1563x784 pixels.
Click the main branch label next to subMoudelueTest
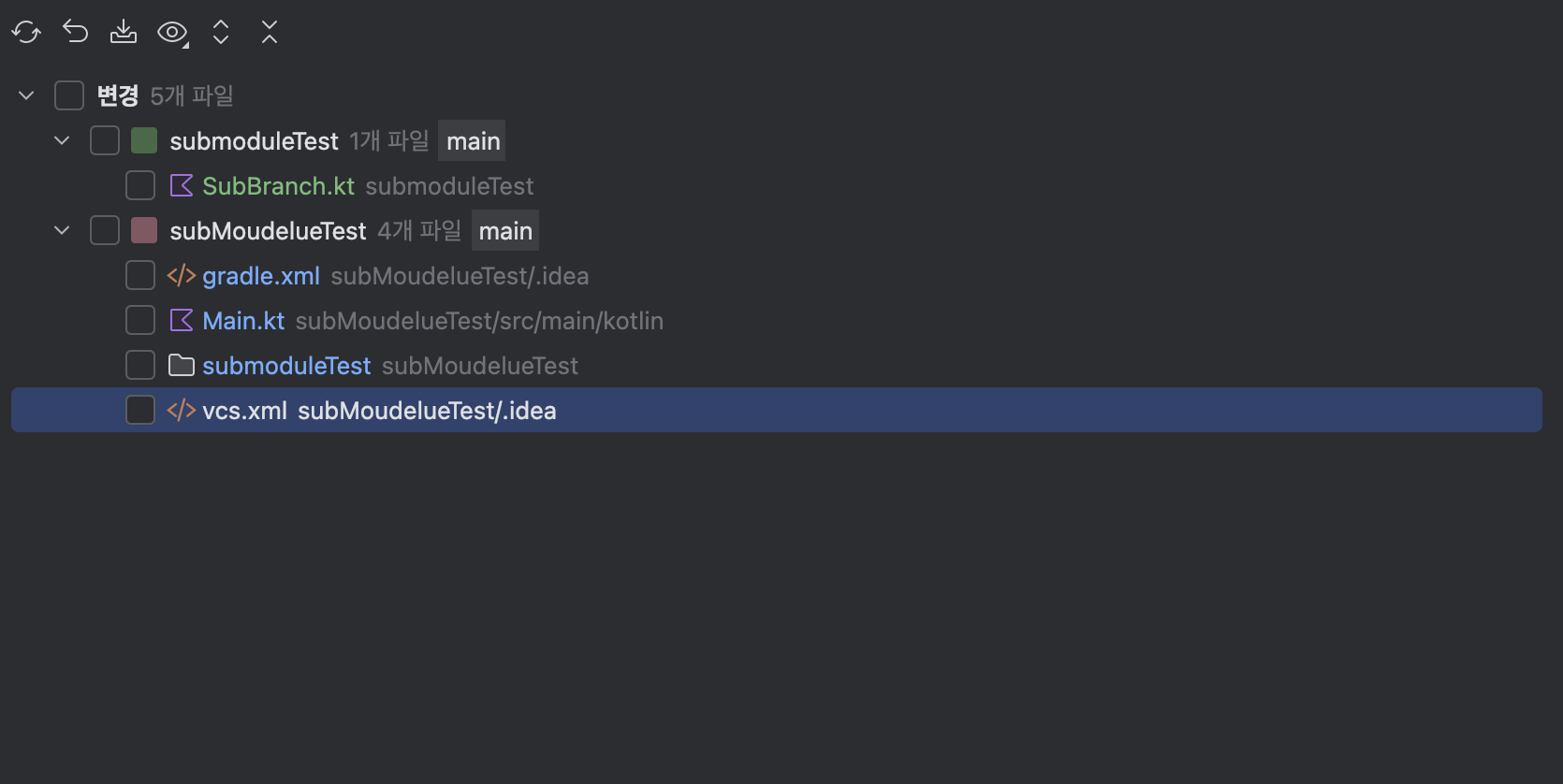coord(504,230)
